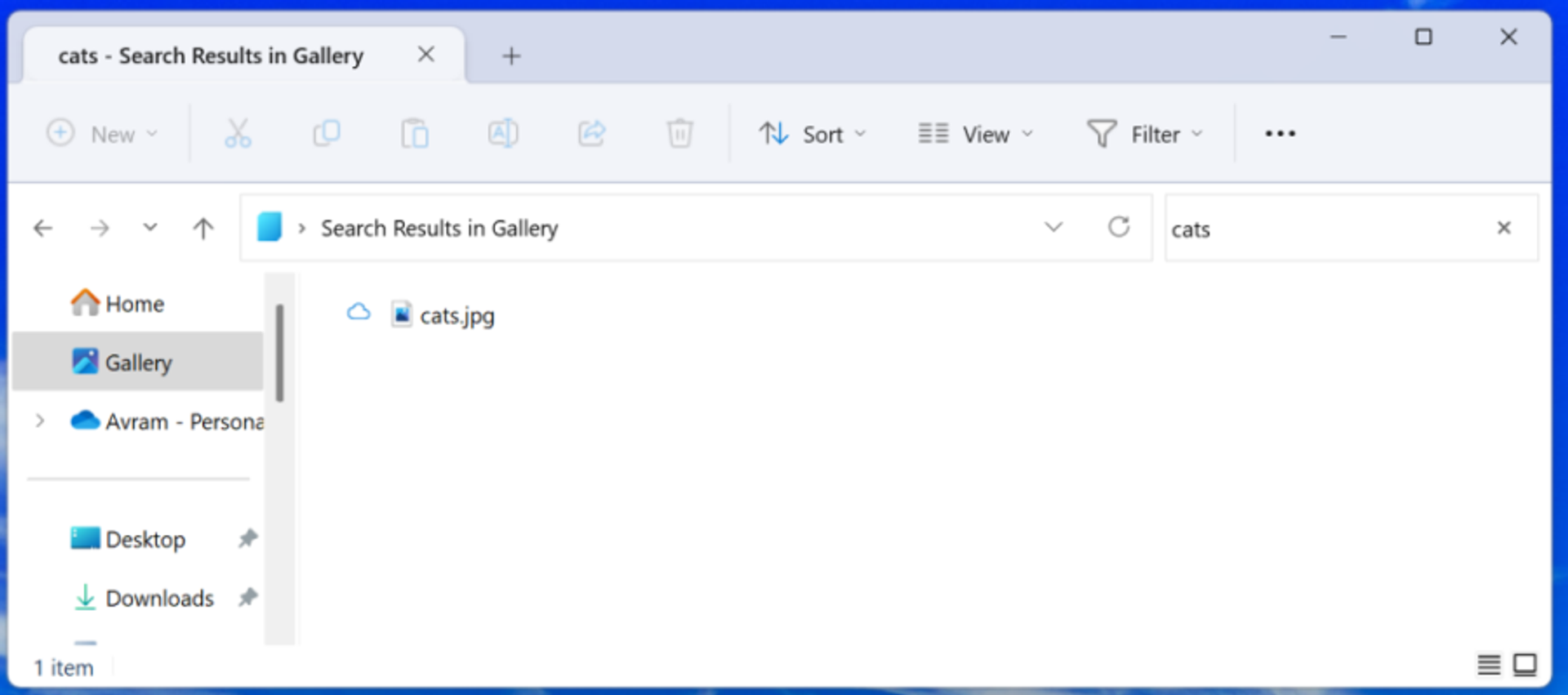Open the Filter dropdown
This screenshot has width=1568, height=695.
[1145, 134]
